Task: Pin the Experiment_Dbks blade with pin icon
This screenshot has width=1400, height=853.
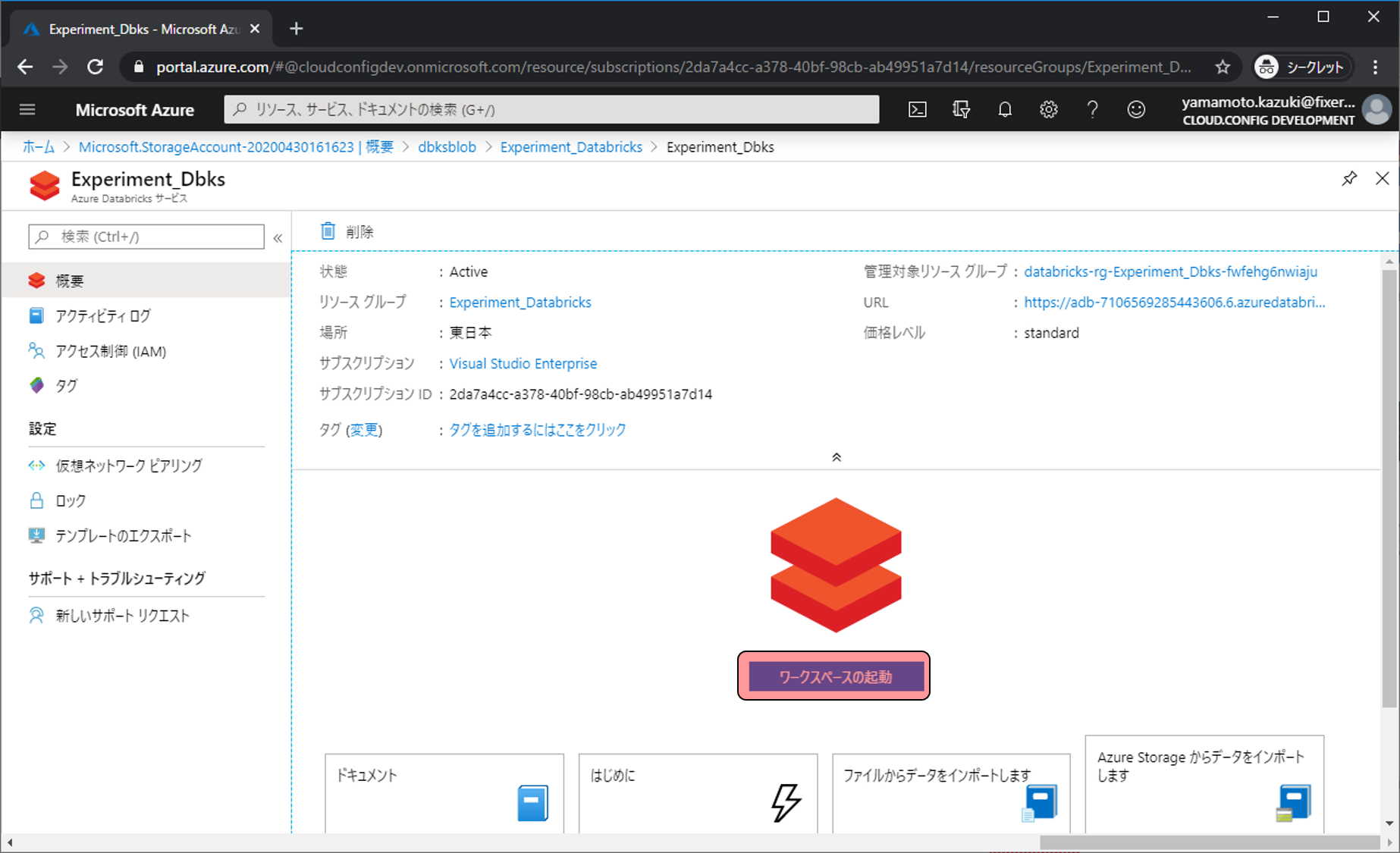Action: (1348, 179)
